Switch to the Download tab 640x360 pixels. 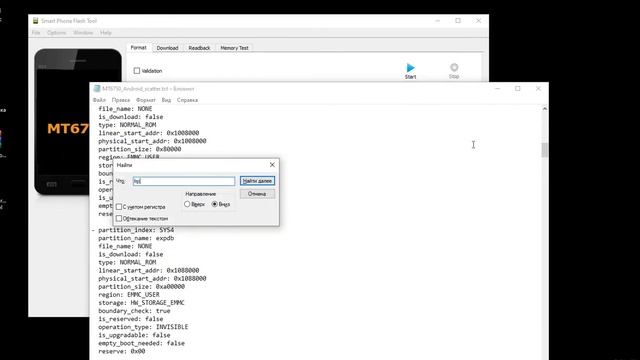pyautogui.click(x=167, y=48)
